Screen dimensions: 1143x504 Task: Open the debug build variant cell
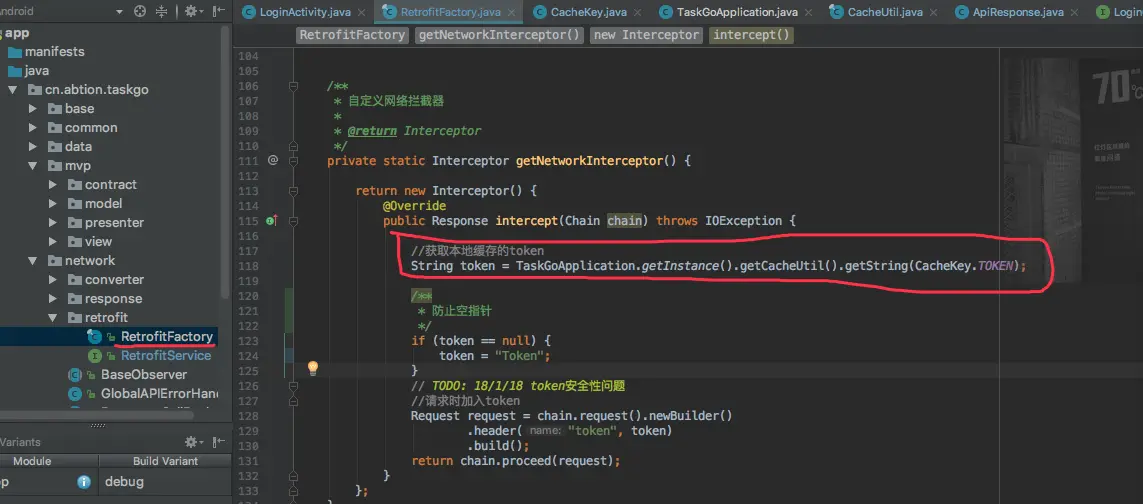pos(165,481)
